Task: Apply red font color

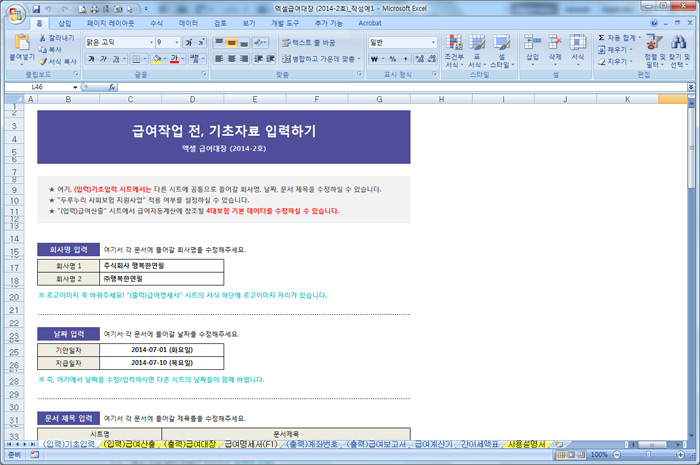Action: coord(174,59)
